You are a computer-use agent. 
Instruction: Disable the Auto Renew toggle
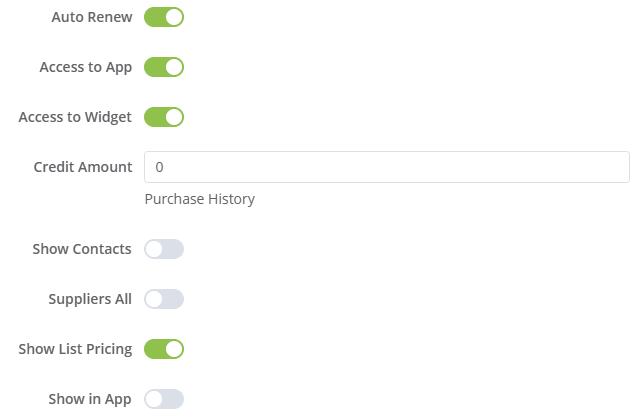[x=164, y=17]
